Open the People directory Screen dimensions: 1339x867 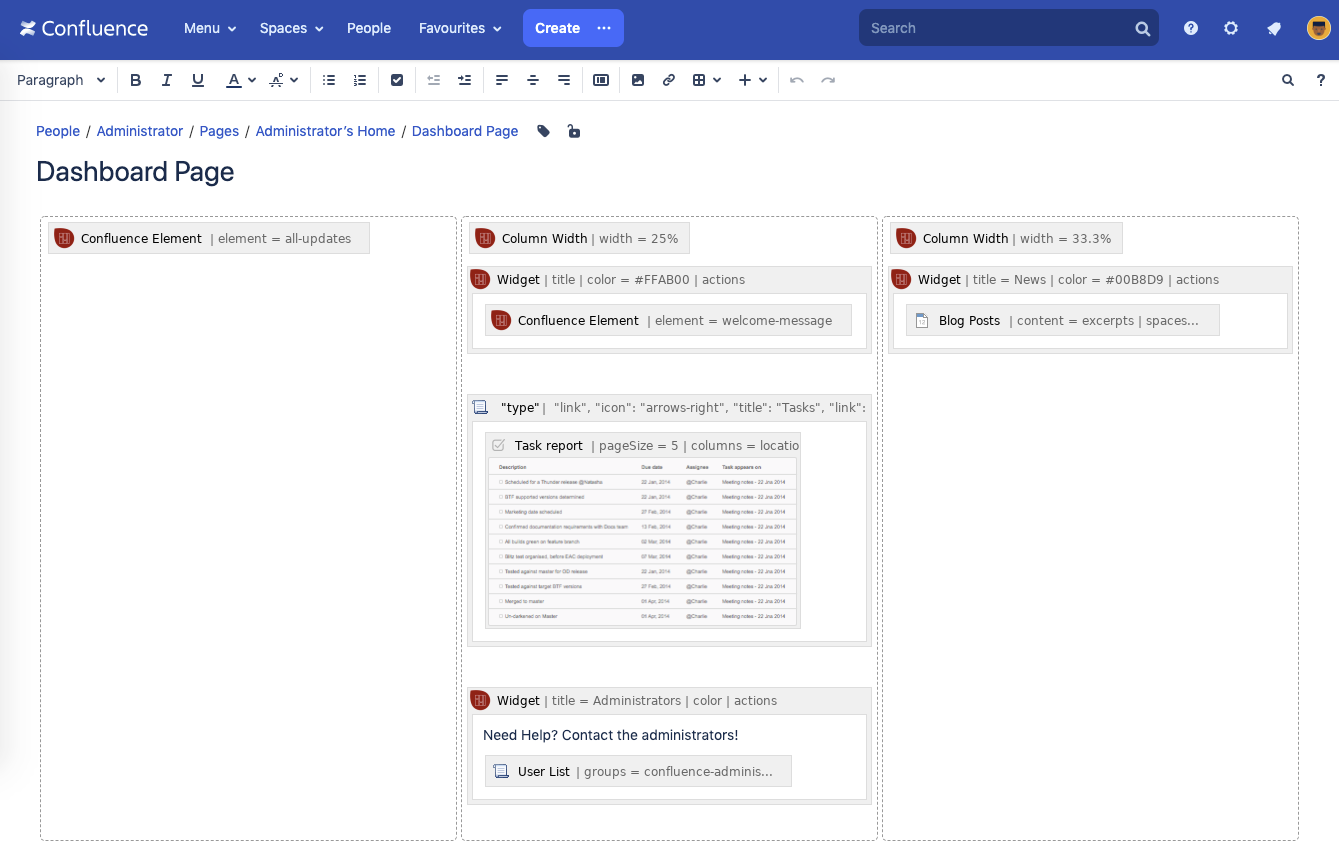(369, 28)
